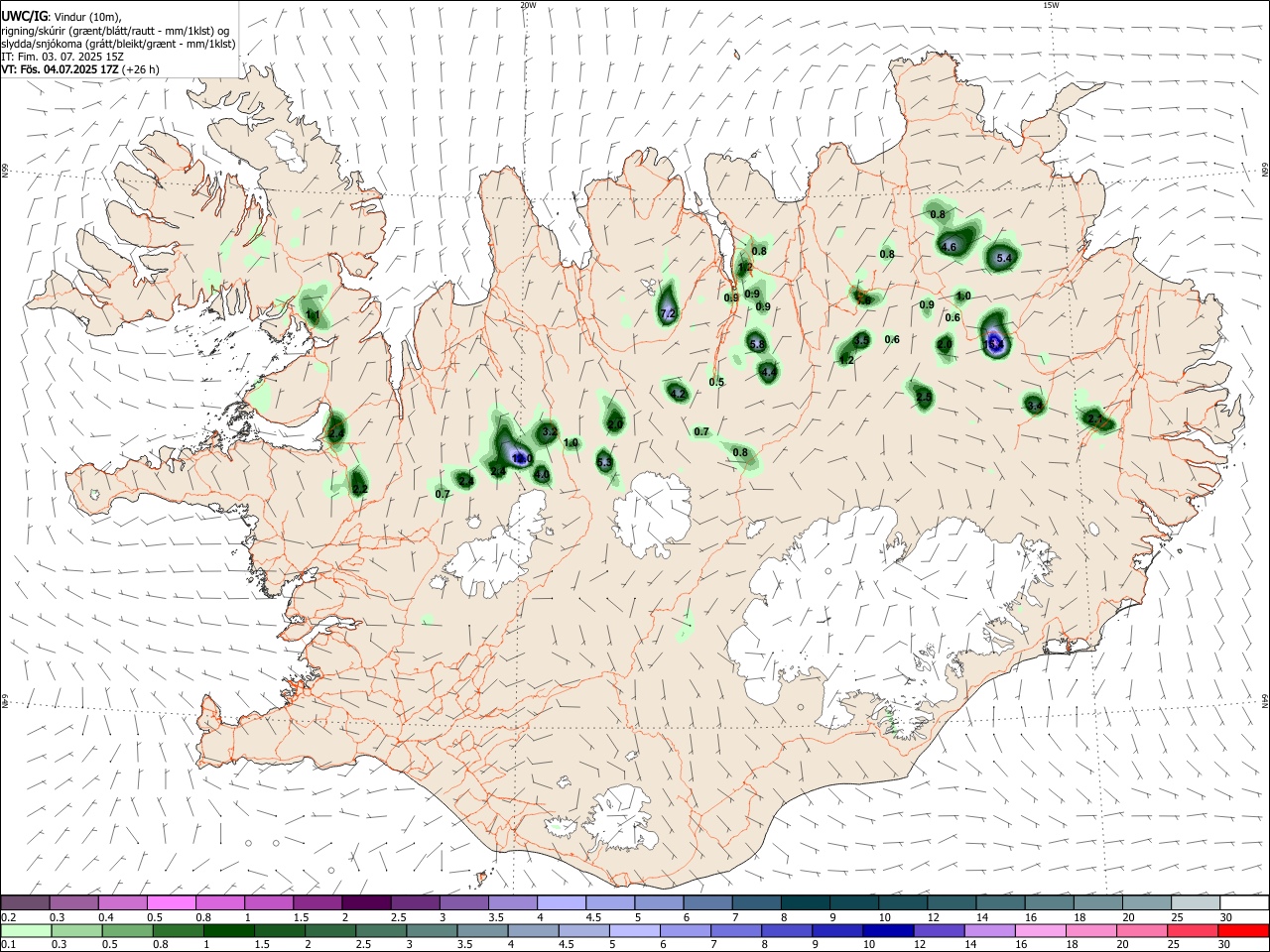Pick the pink swatch between 18 and 20 in rain legend
1270x952 pixels.
point(1090,931)
